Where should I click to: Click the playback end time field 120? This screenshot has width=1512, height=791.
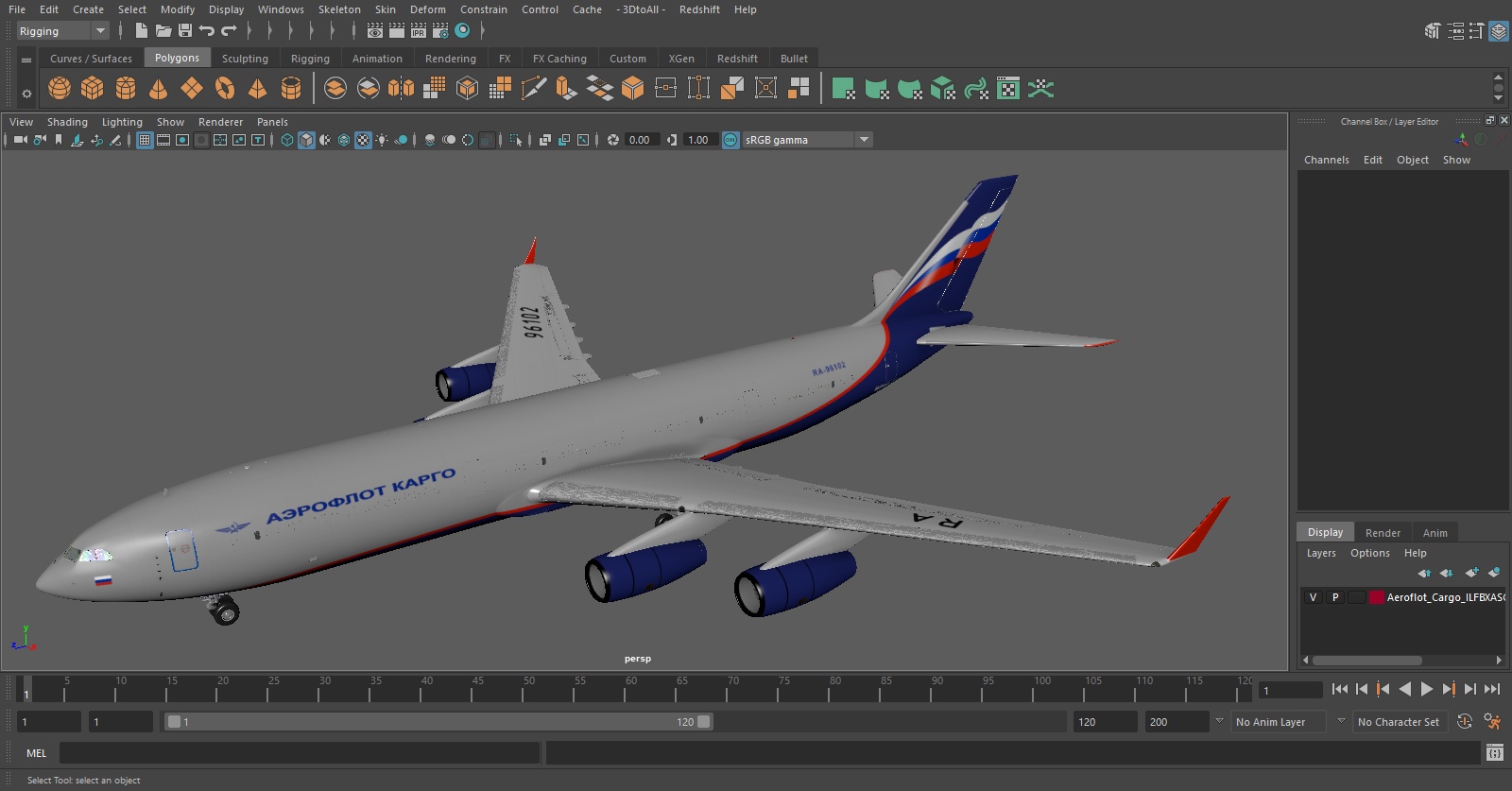[1105, 722]
